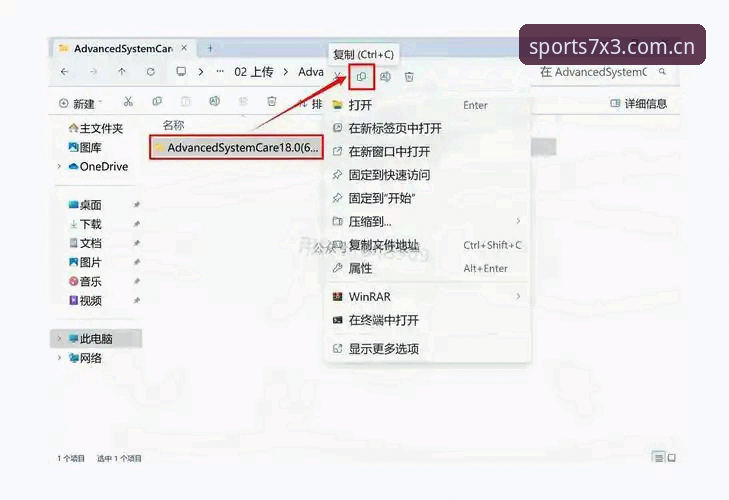Go back with the left arrow button
The width and height of the screenshot is (729, 500).
(65, 72)
